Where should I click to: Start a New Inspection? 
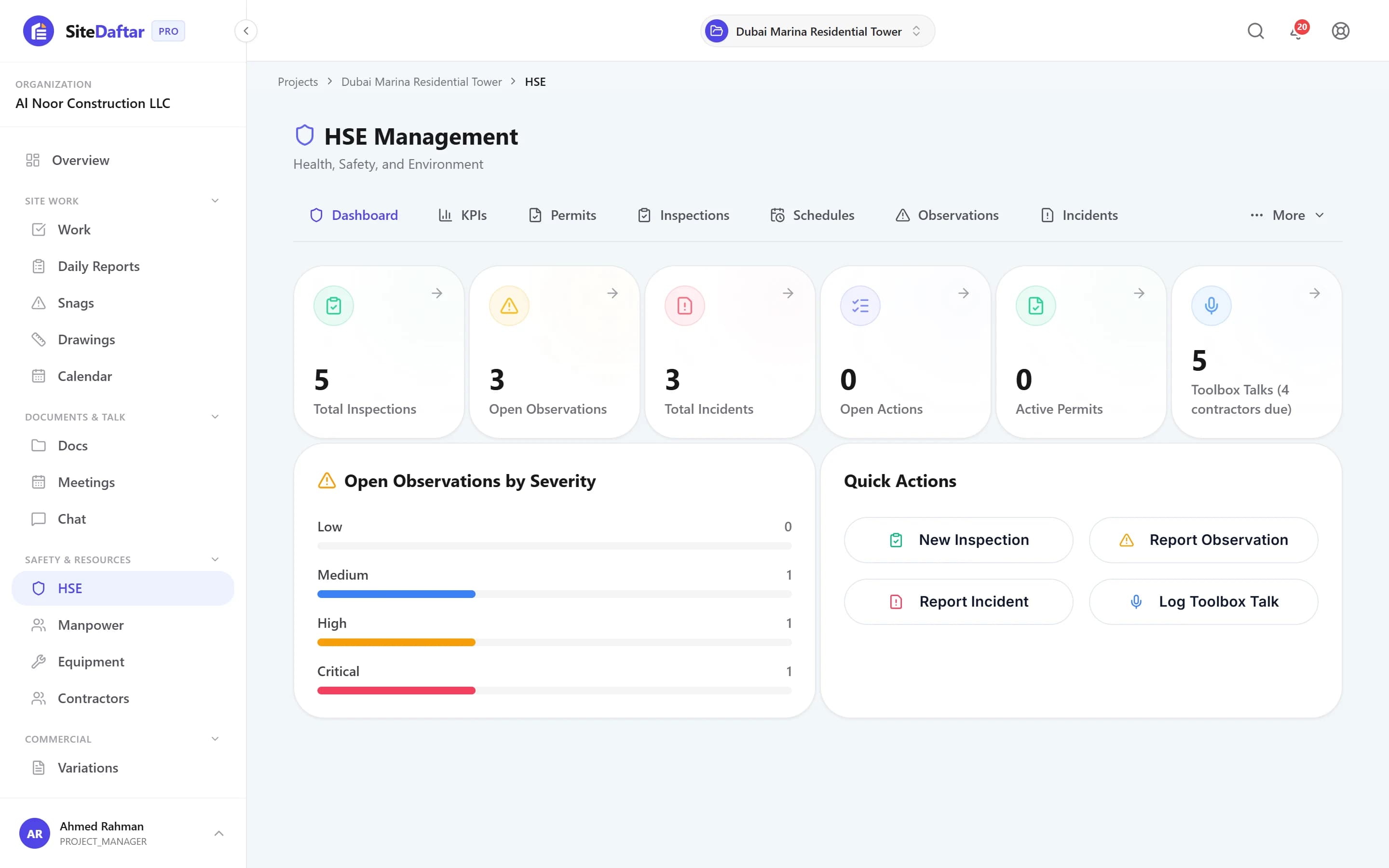pos(958,540)
